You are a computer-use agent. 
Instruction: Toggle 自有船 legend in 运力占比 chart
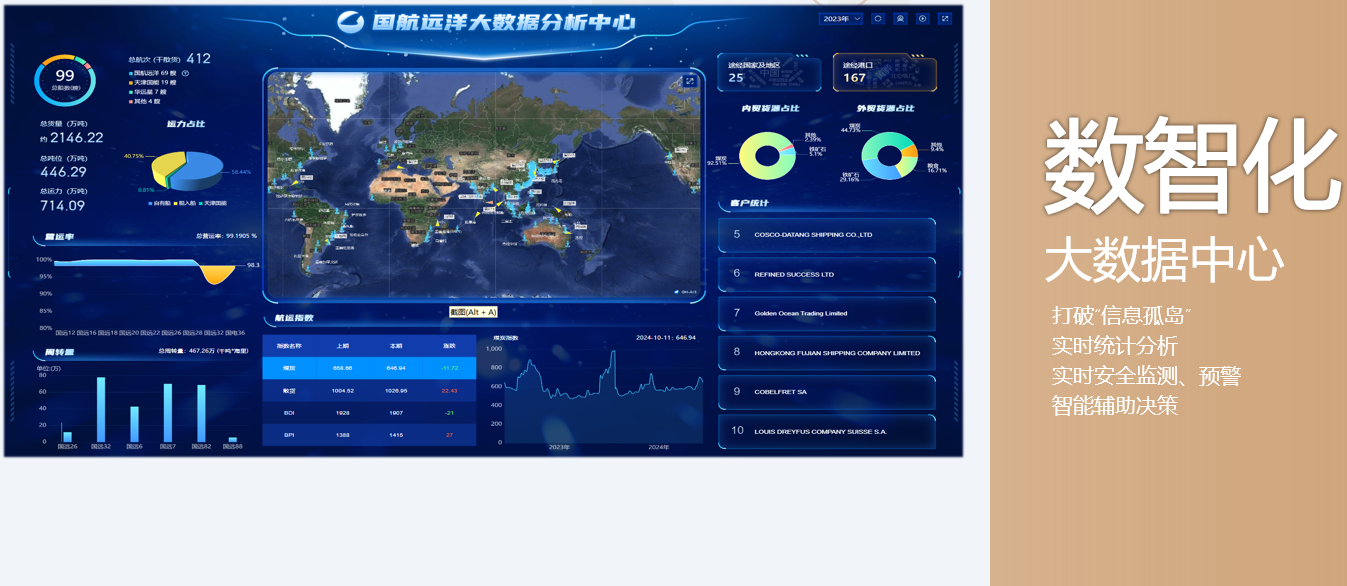[160, 203]
